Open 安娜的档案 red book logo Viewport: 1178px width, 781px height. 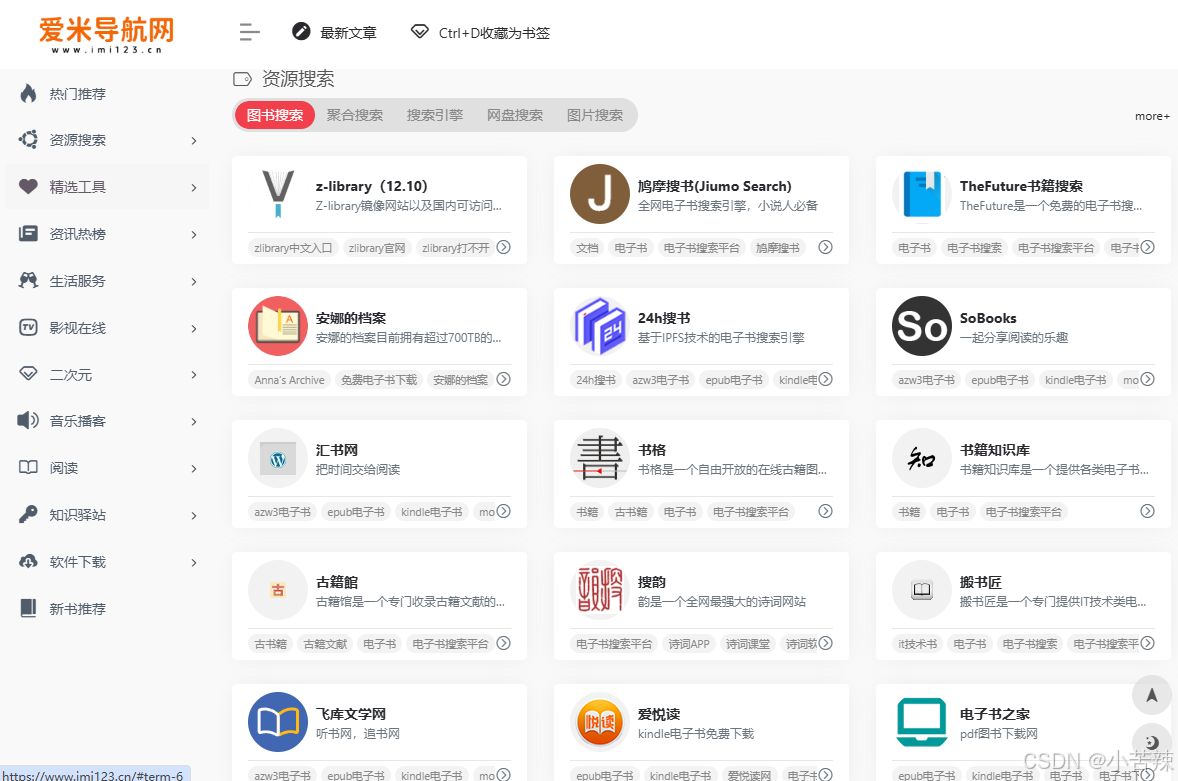(278, 326)
